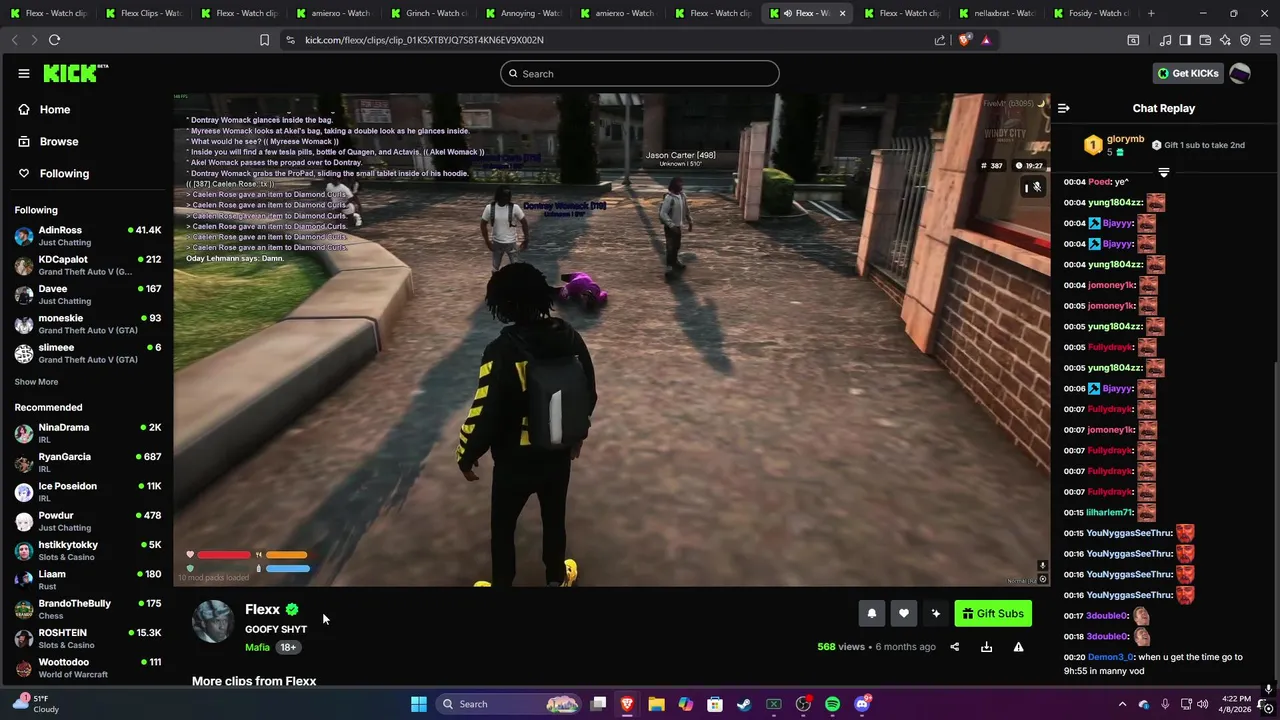Open the user profile avatar menu
This screenshot has width=1280, height=720.
point(1240,73)
